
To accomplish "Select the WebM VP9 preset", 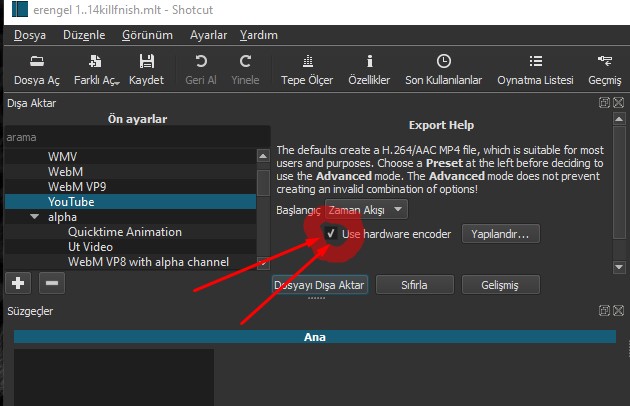I will pos(130,187).
